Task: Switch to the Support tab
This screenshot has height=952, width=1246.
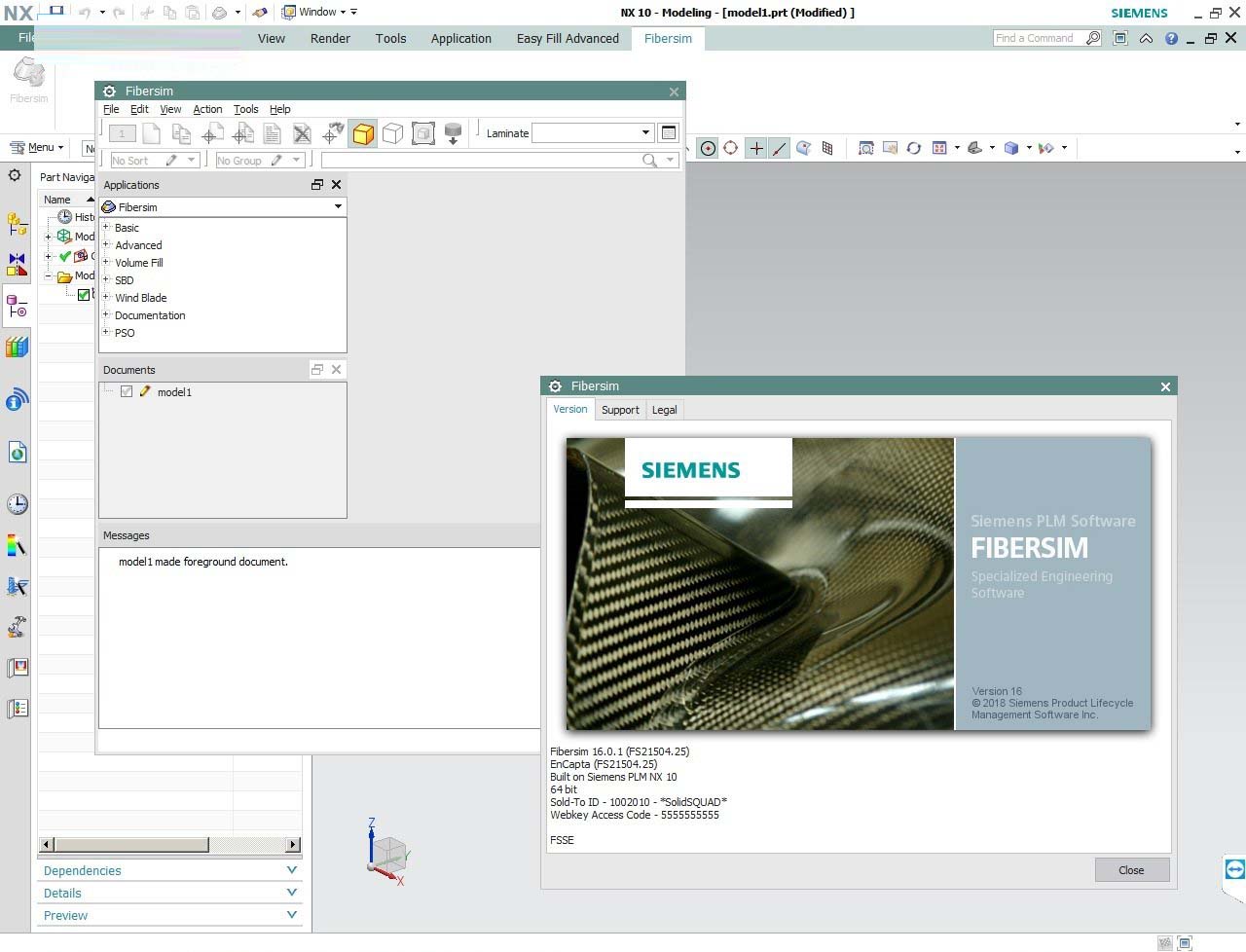Action: [620, 410]
